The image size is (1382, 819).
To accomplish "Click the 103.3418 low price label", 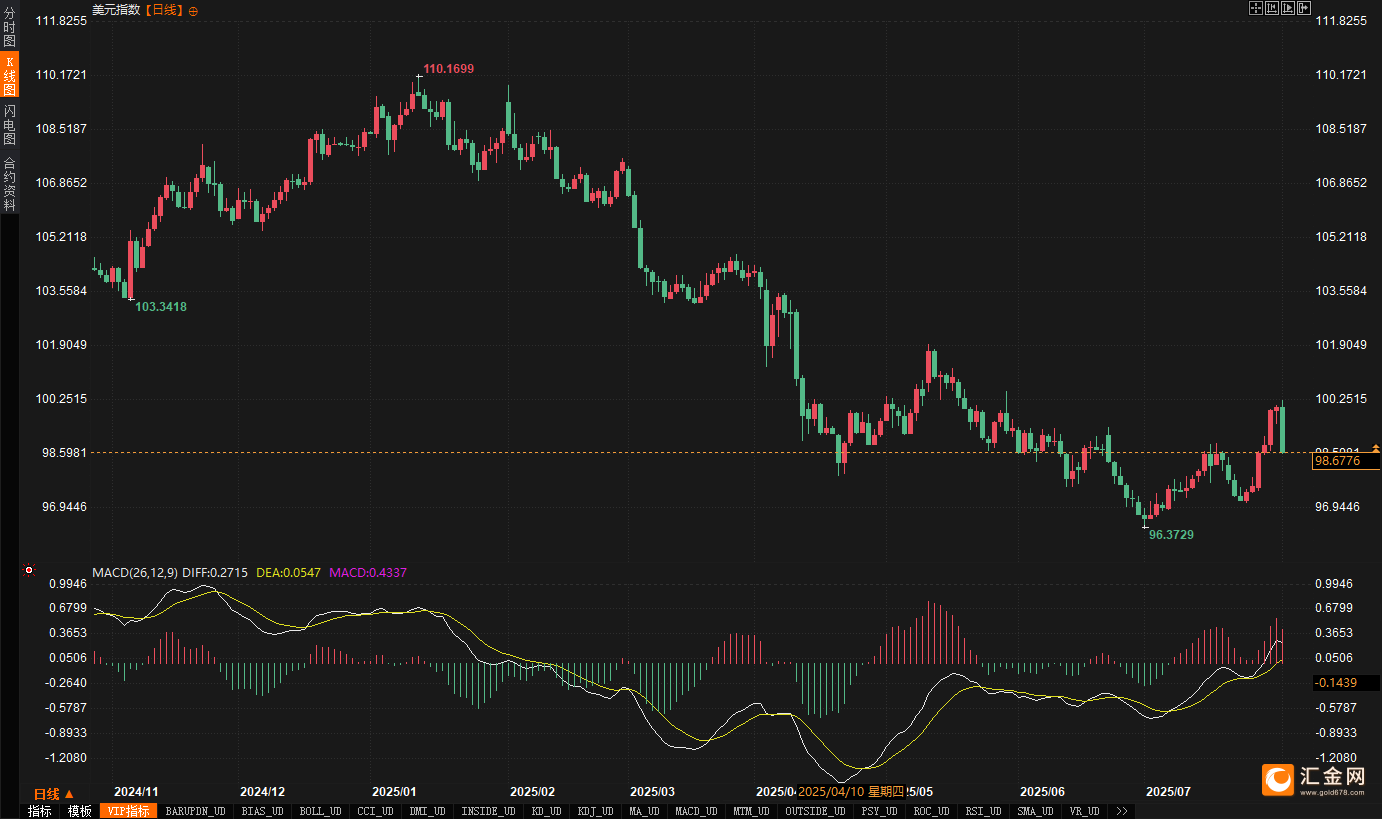I will tap(161, 307).
